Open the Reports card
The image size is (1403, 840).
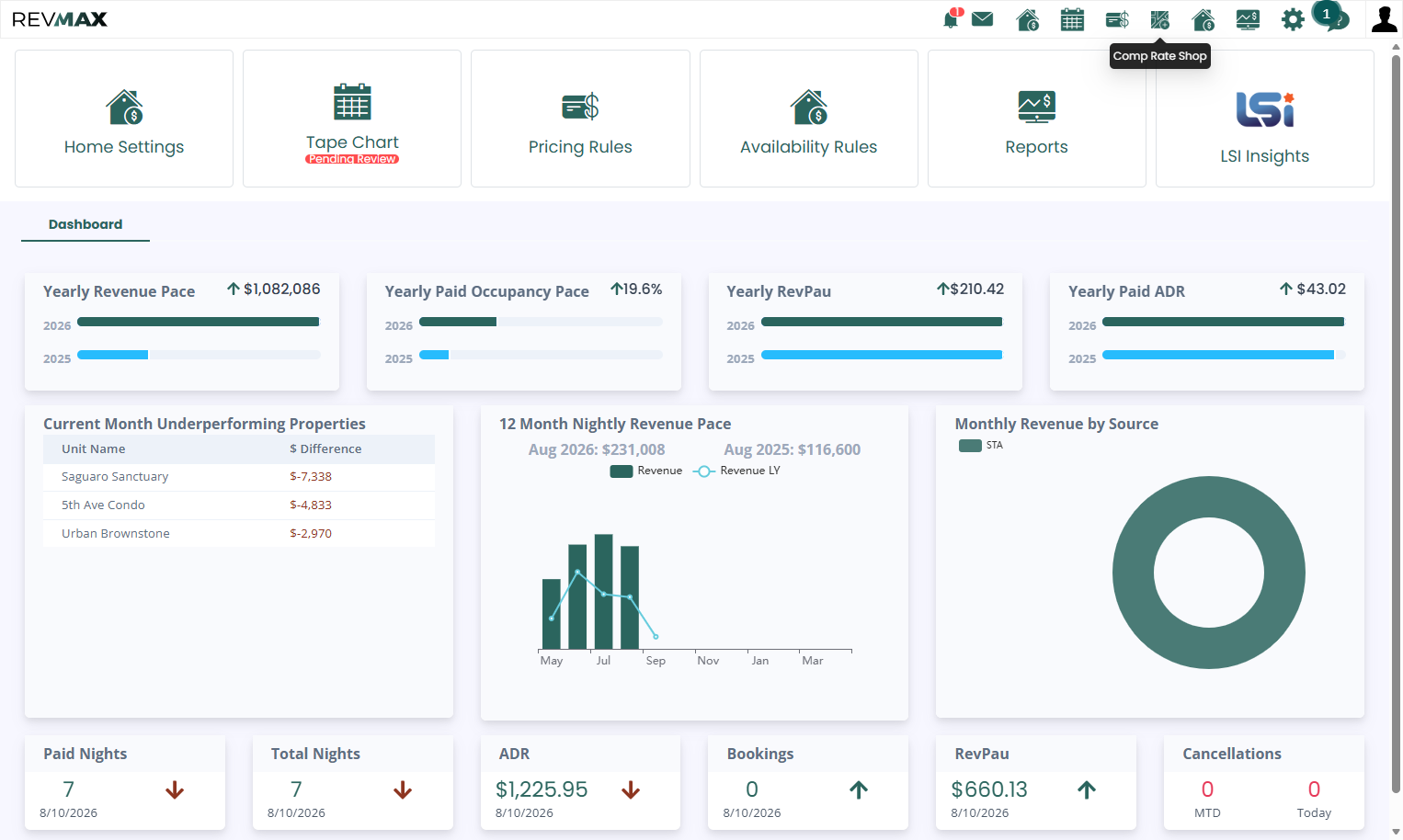tap(1037, 119)
